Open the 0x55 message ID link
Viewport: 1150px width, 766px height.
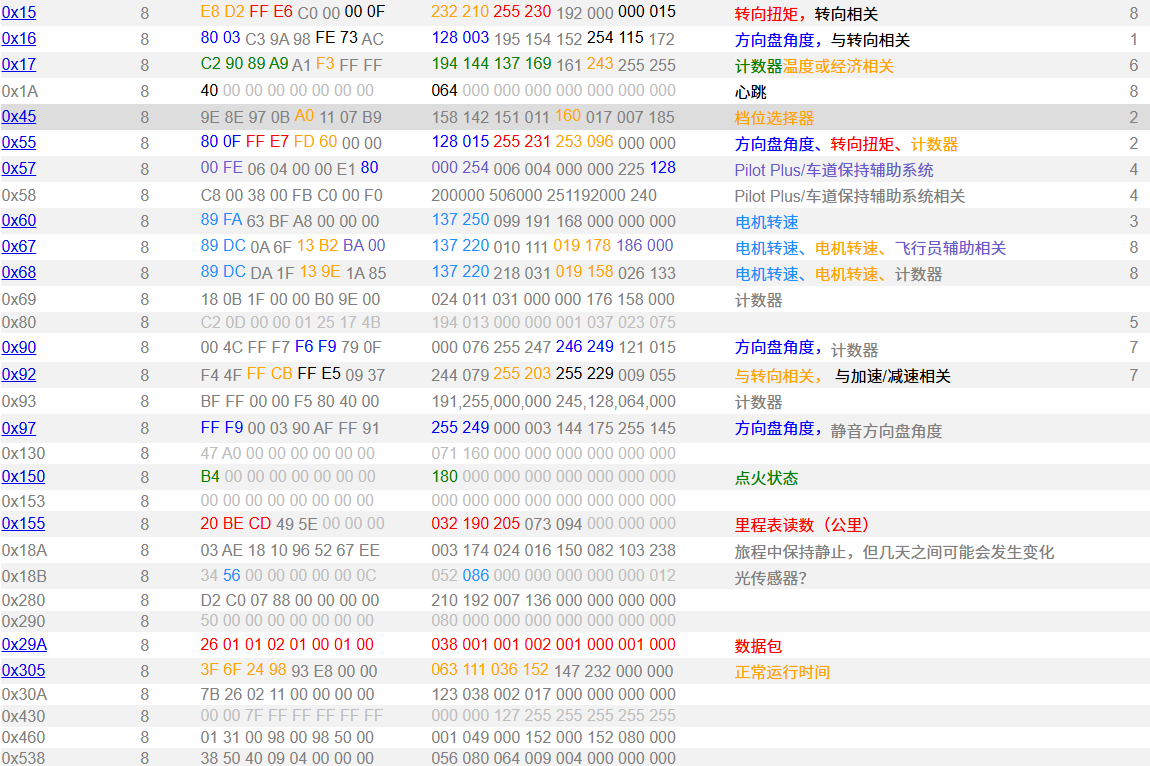[x=19, y=143]
